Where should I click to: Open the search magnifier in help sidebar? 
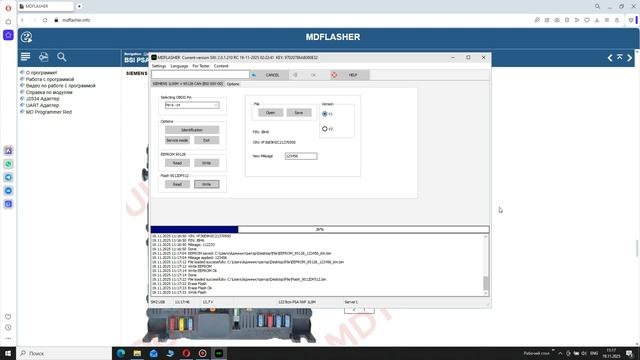(x=62, y=57)
